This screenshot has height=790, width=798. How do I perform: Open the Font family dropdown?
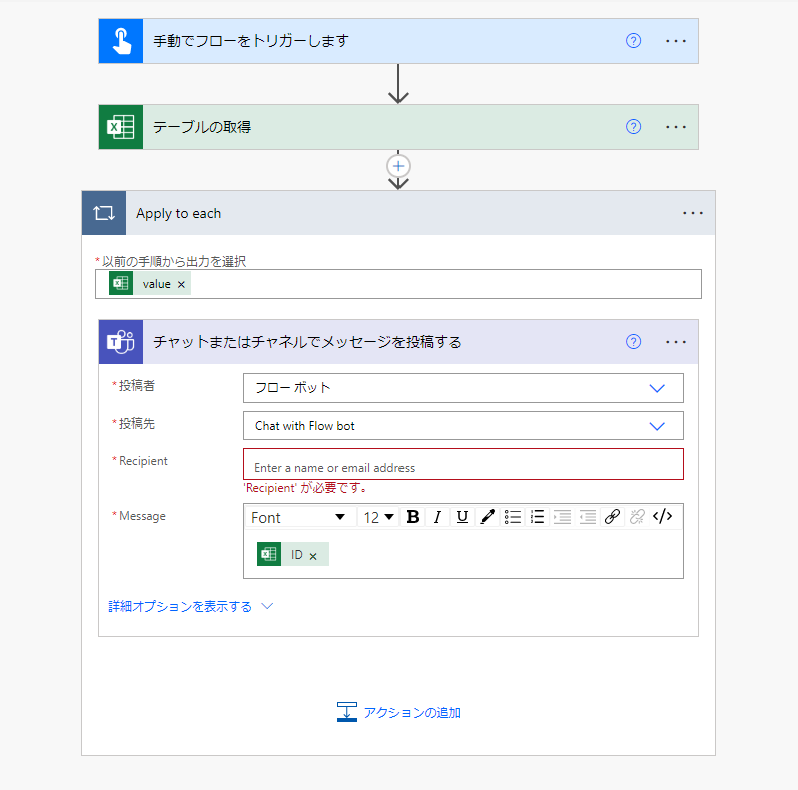click(298, 517)
